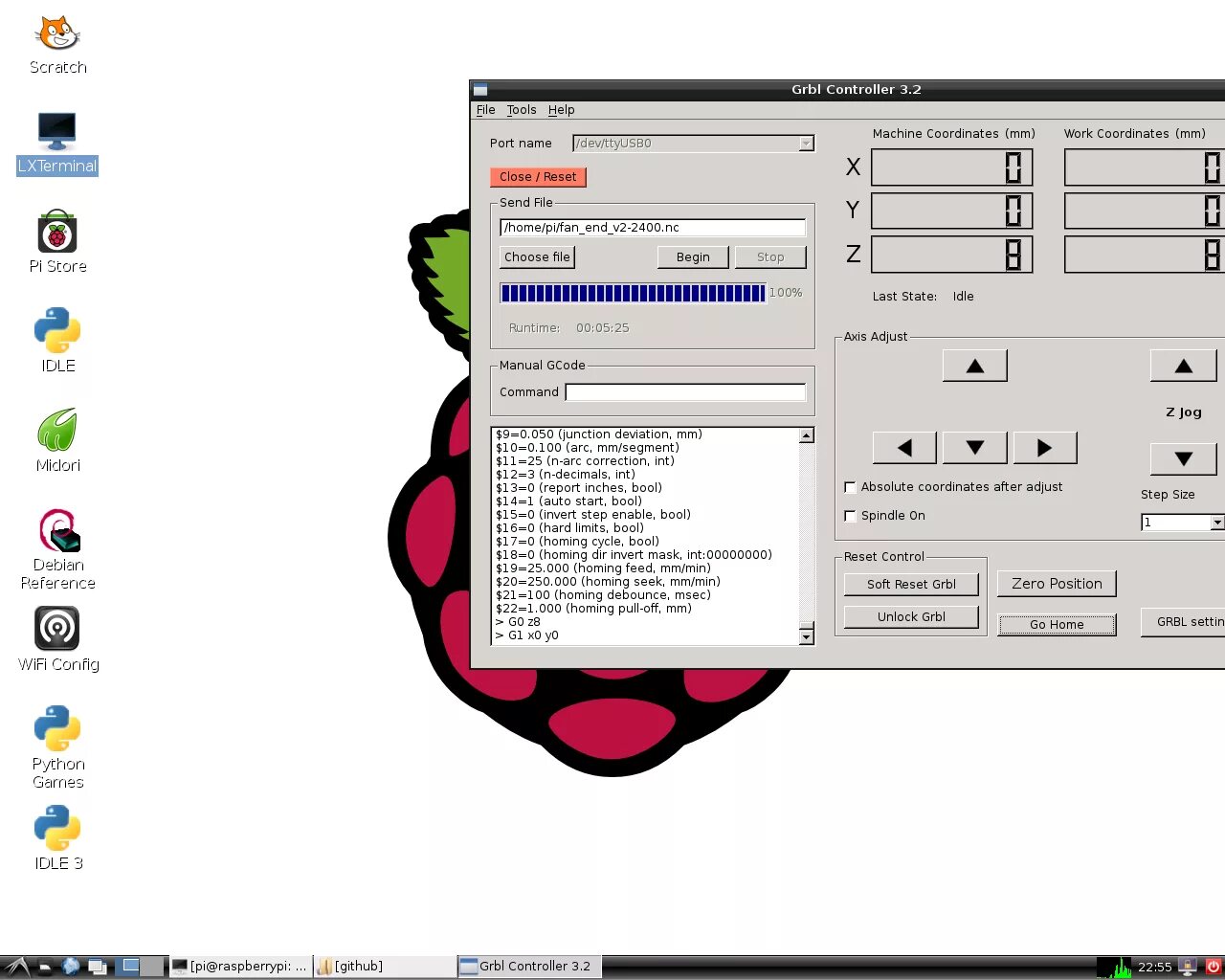Viewport: 1225px width, 980px height.
Task: Click the '$22=1.000 (homing pull-off, mm)' log line
Action: click(x=593, y=609)
